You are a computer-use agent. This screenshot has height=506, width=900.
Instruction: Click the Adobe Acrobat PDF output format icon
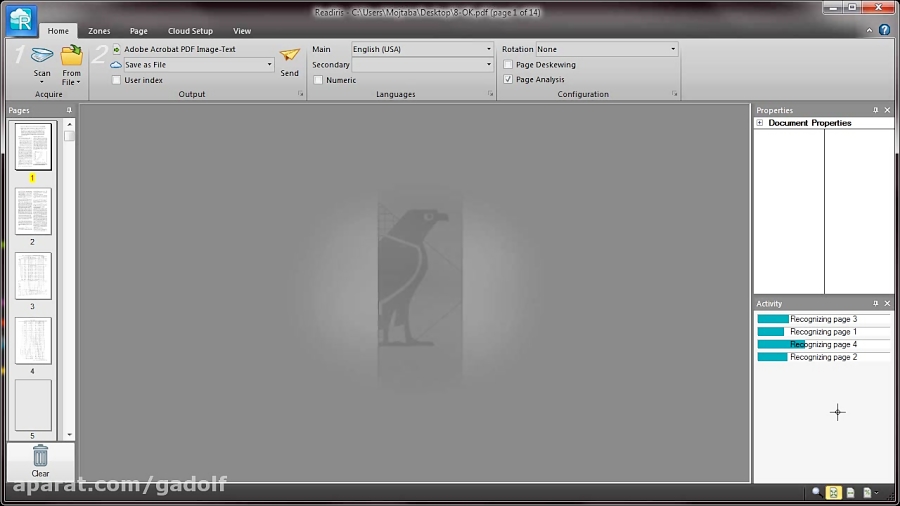pyautogui.click(x=117, y=49)
